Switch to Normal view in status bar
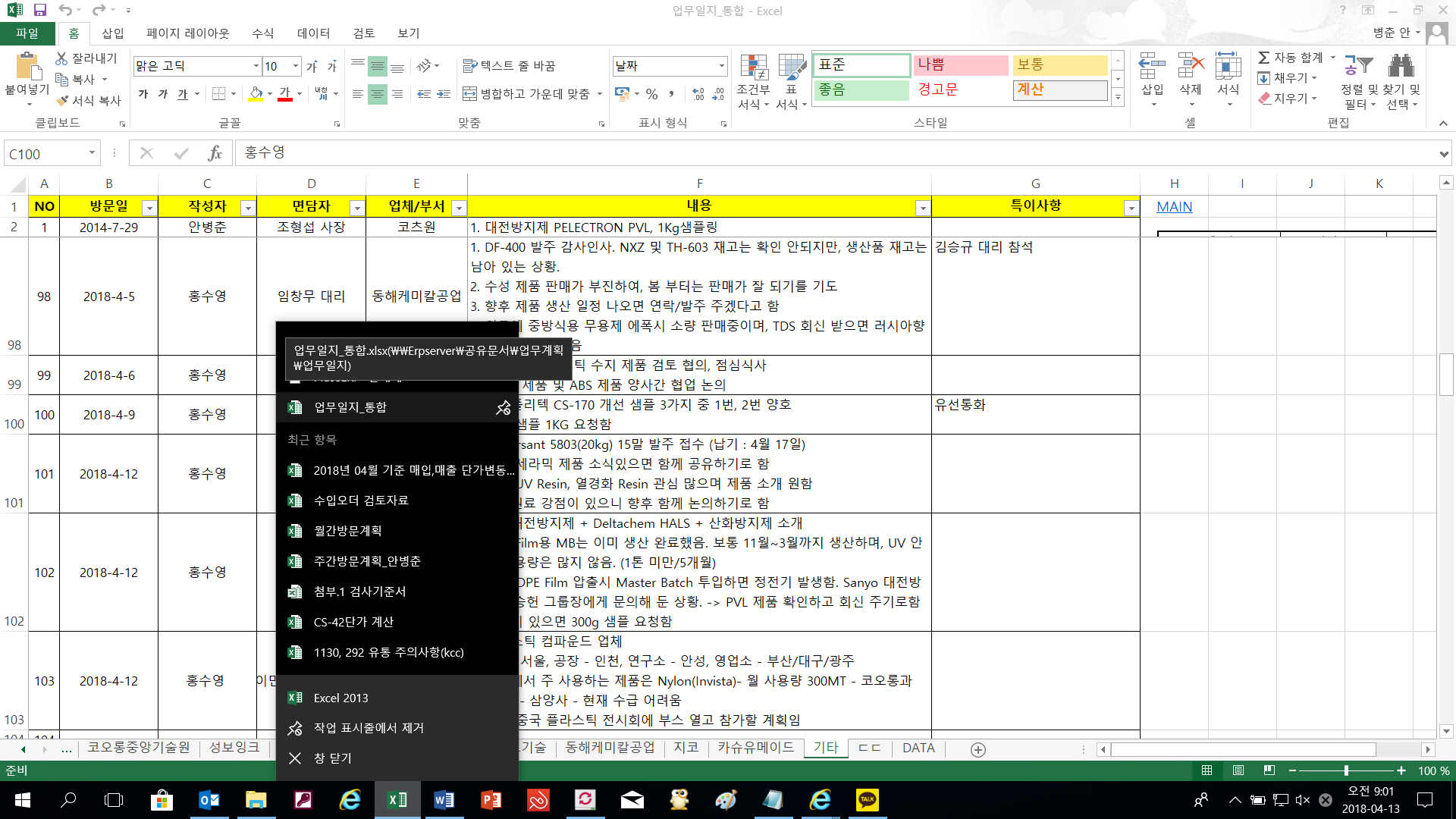 coord(1207,770)
